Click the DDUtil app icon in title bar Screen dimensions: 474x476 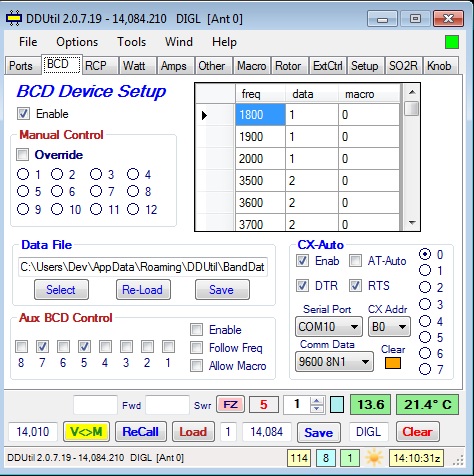(14, 19)
